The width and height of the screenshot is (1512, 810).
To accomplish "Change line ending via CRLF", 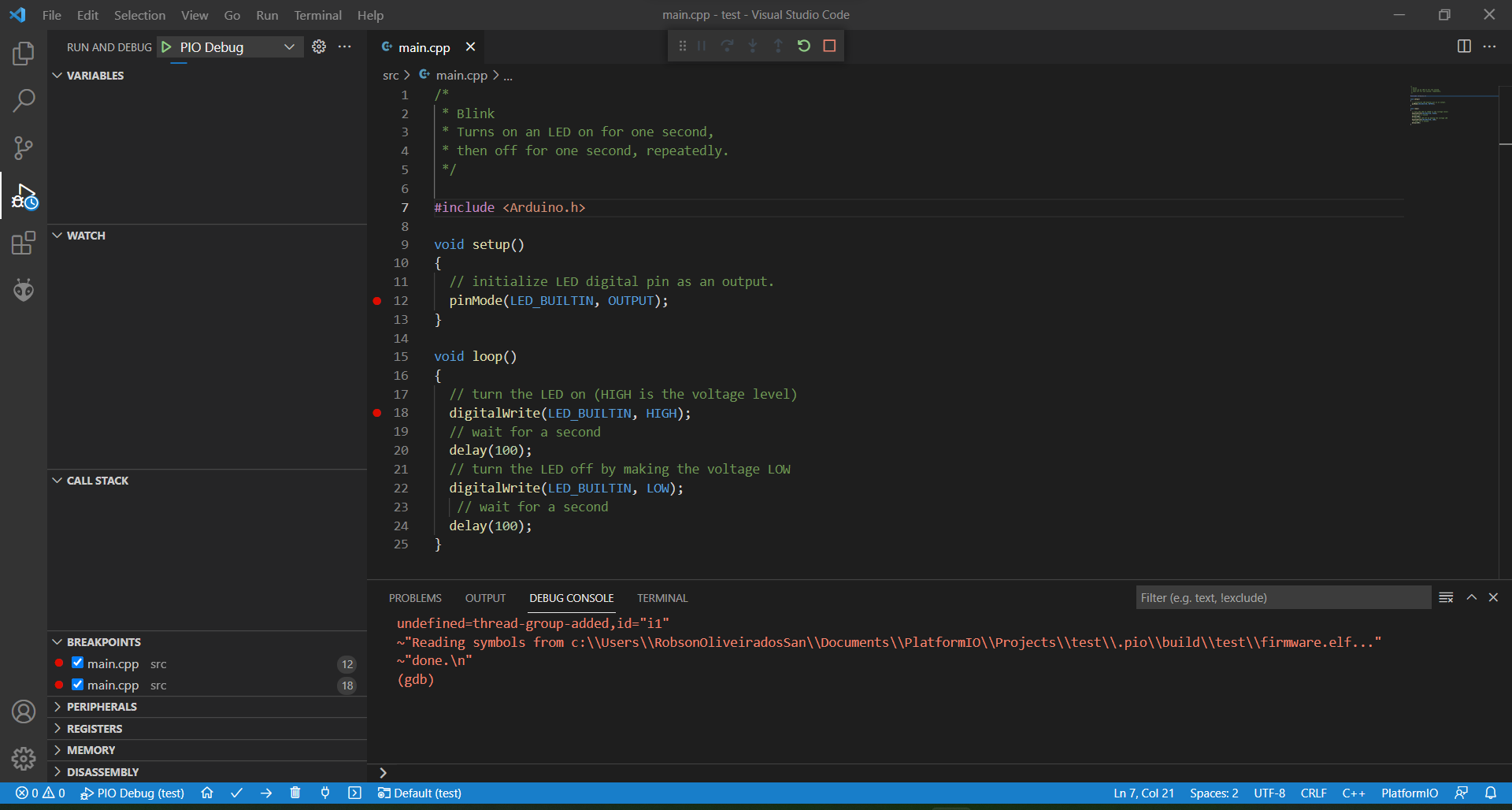I will click(1314, 793).
